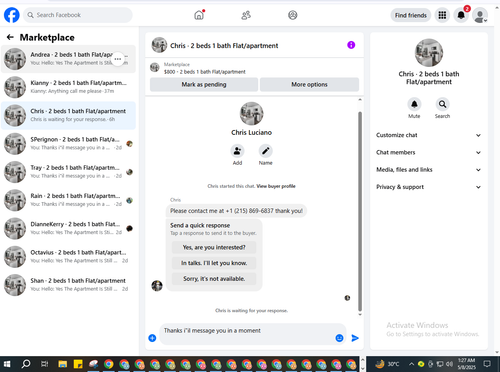Image resolution: width=500 pixels, height=372 pixels.
Task: Click the phone number message bubble
Action: [236, 211]
